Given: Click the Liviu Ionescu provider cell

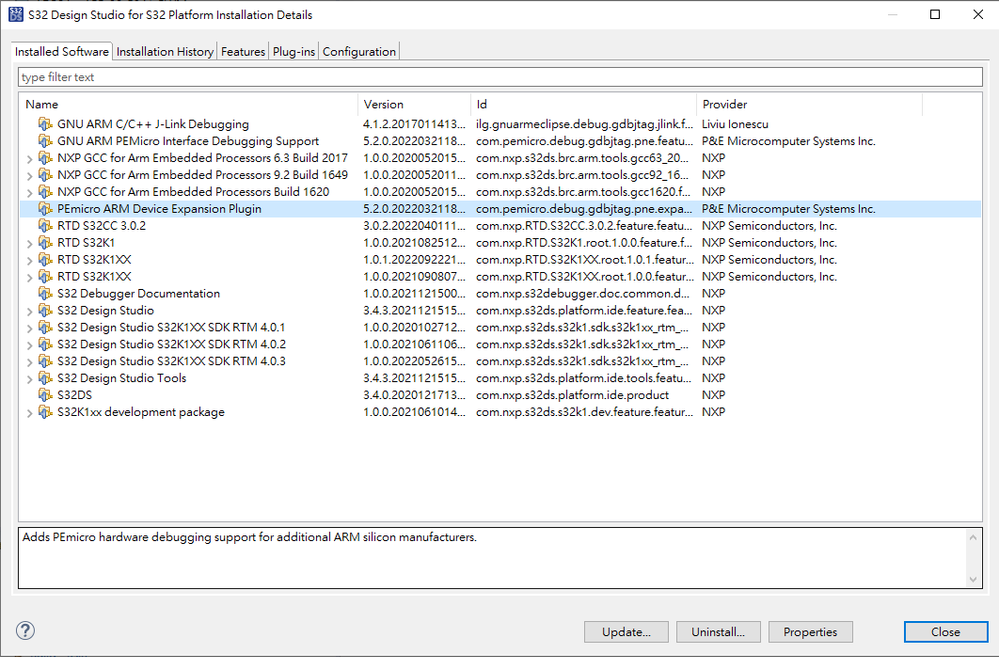Looking at the screenshot, I should [735, 124].
